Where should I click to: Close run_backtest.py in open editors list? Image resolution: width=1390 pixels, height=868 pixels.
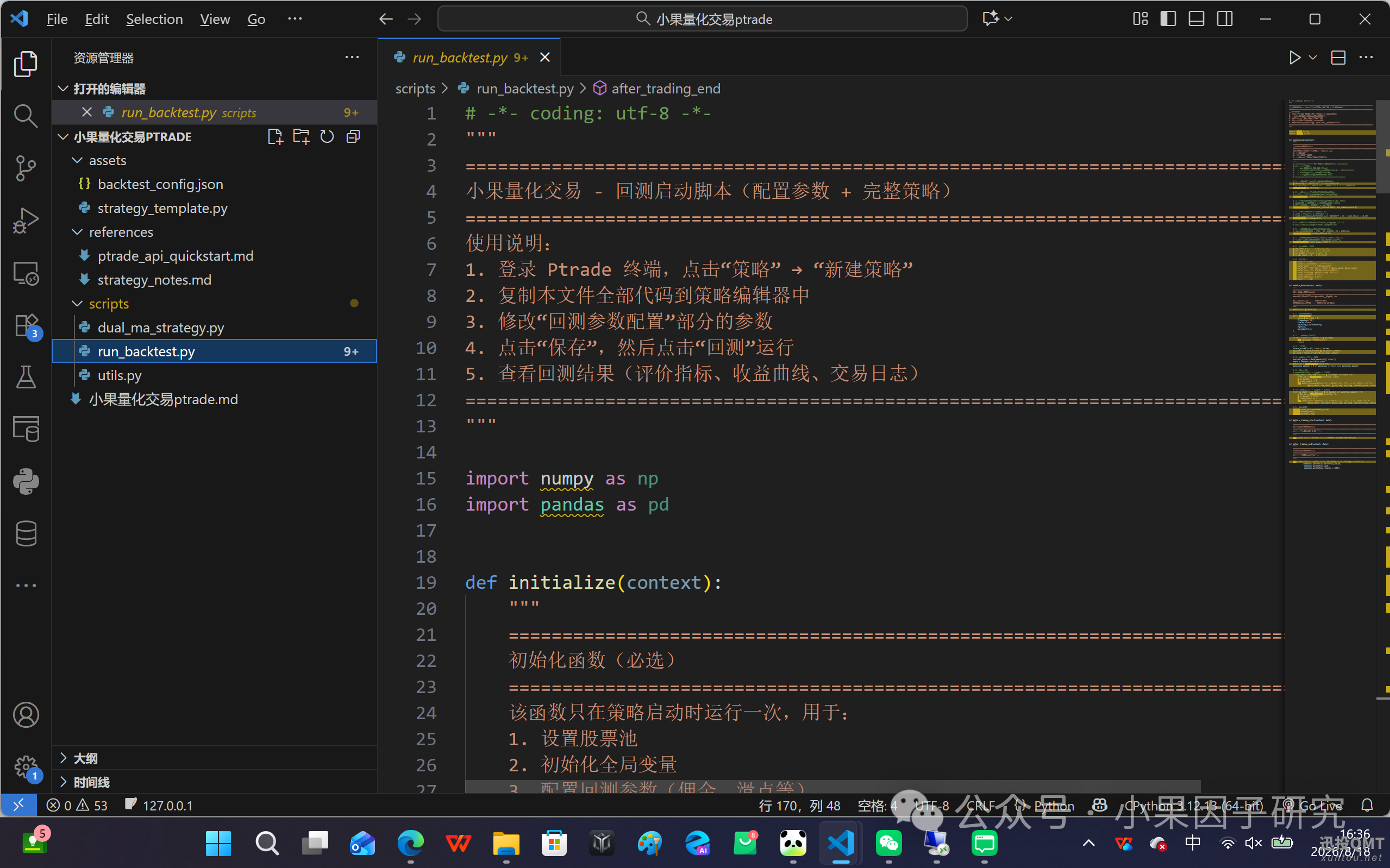(87, 112)
